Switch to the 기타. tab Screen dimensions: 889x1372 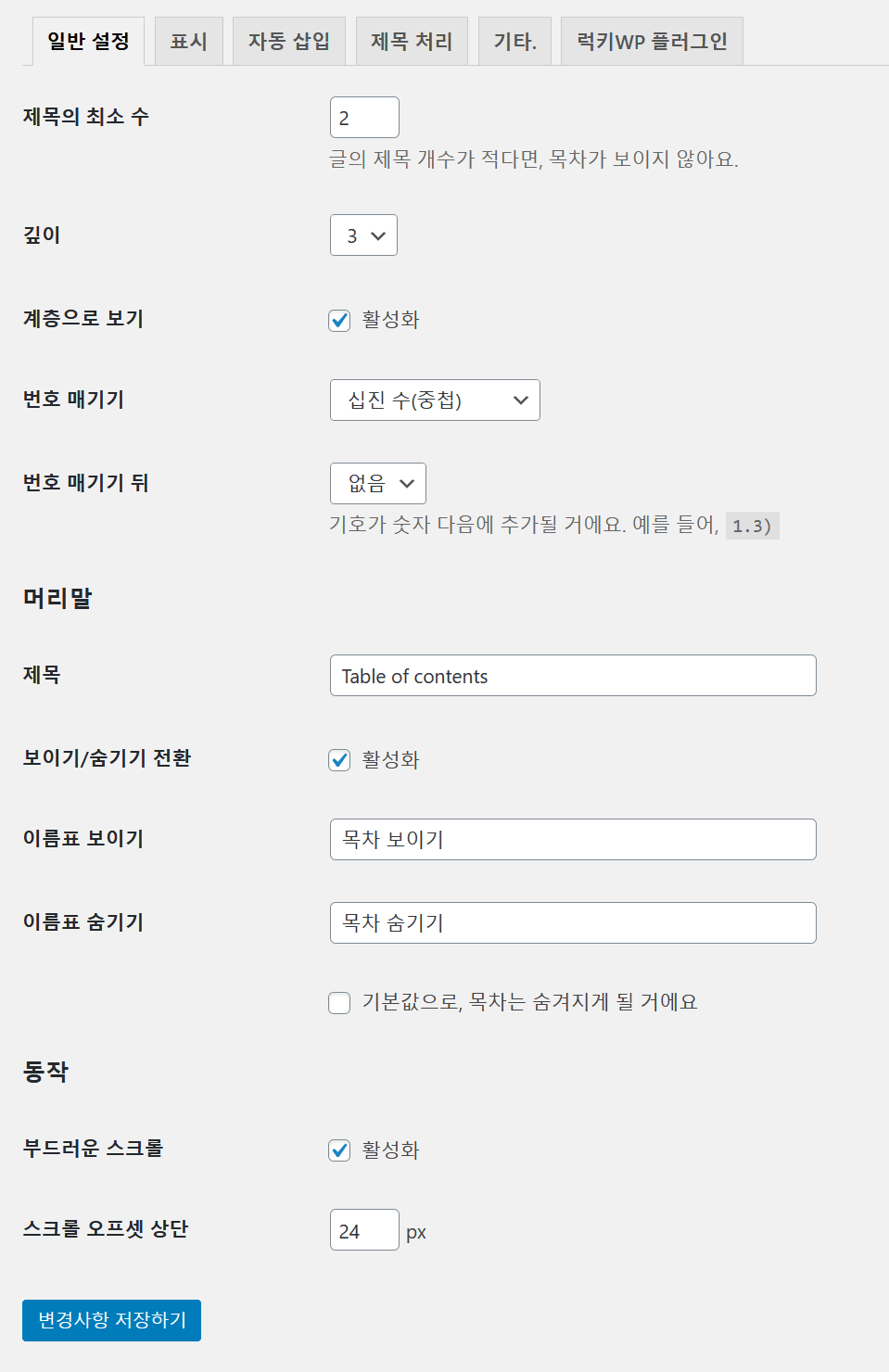(x=514, y=40)
